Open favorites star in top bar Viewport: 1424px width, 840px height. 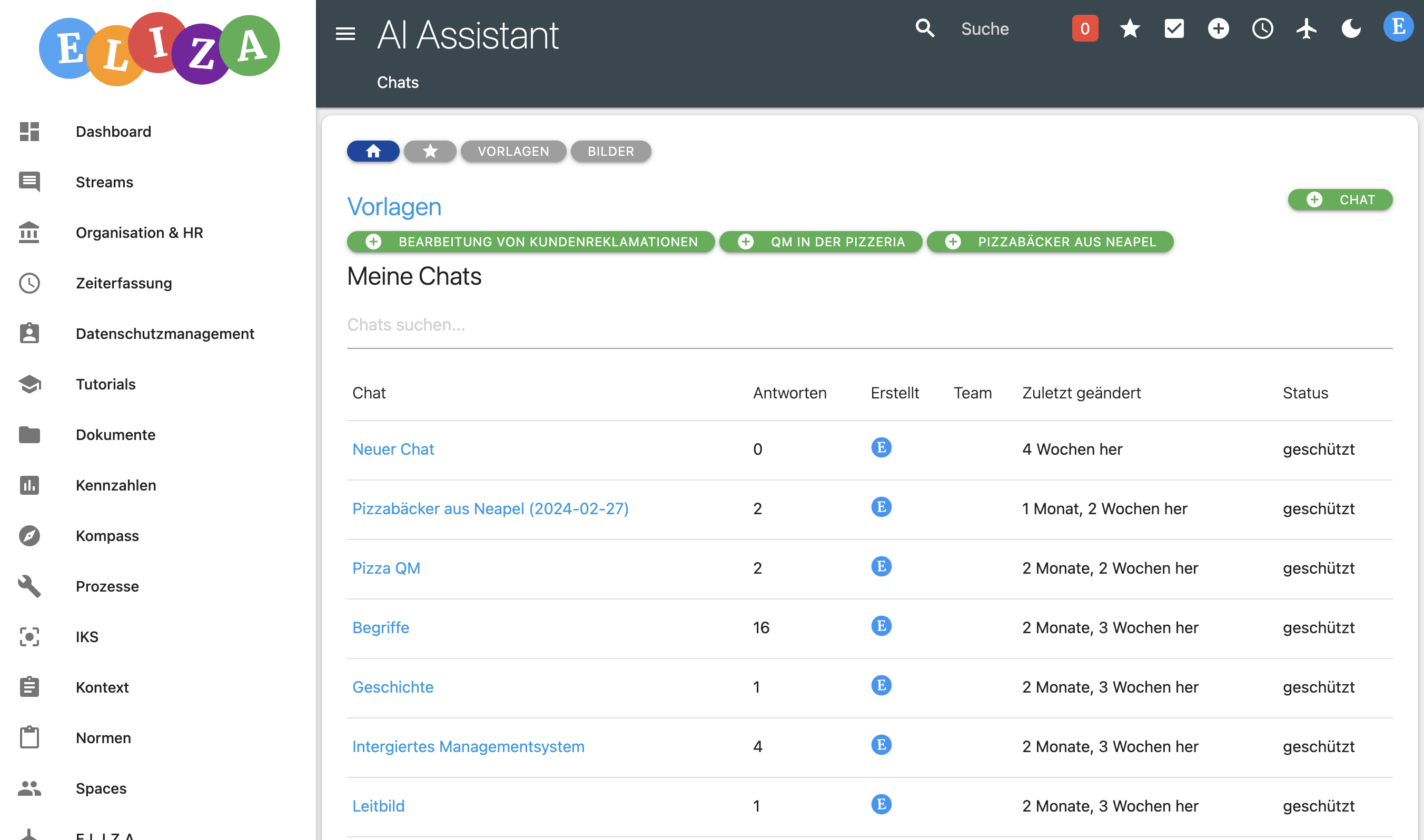point(1129,28)
